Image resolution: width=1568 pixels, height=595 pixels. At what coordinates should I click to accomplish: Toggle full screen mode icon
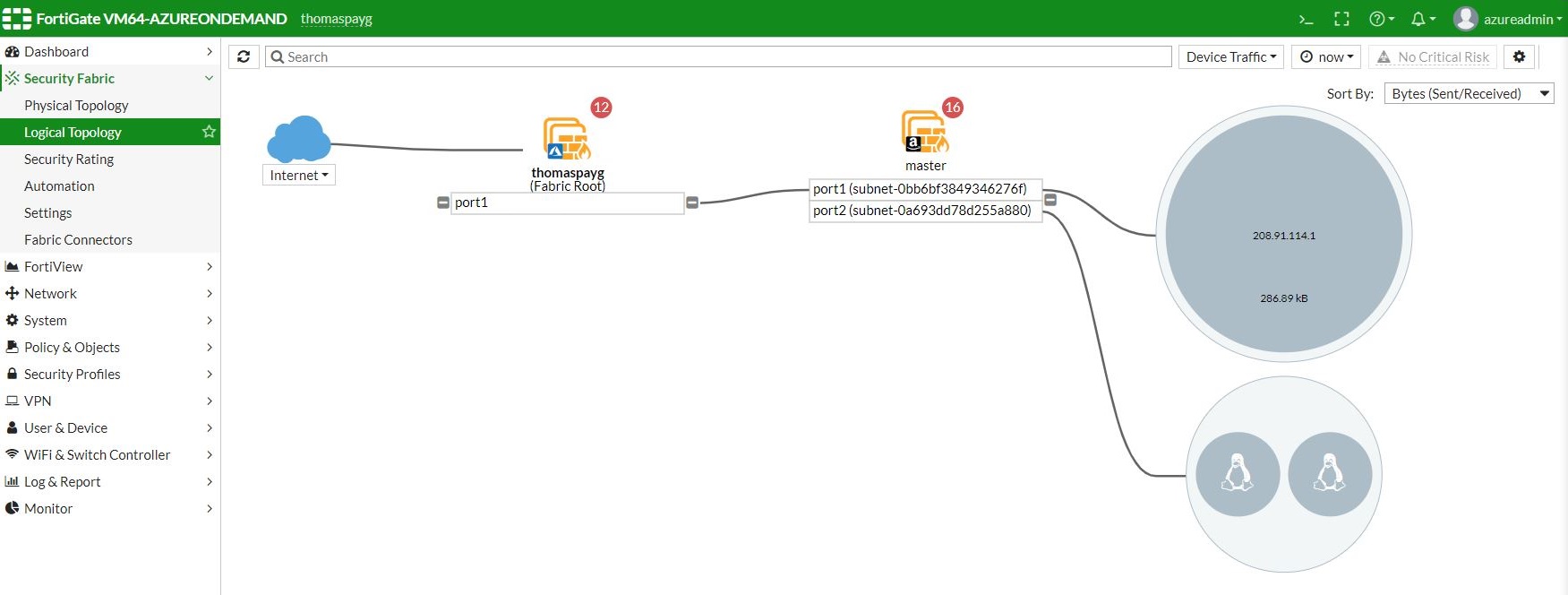click(x=1341, y=19)
